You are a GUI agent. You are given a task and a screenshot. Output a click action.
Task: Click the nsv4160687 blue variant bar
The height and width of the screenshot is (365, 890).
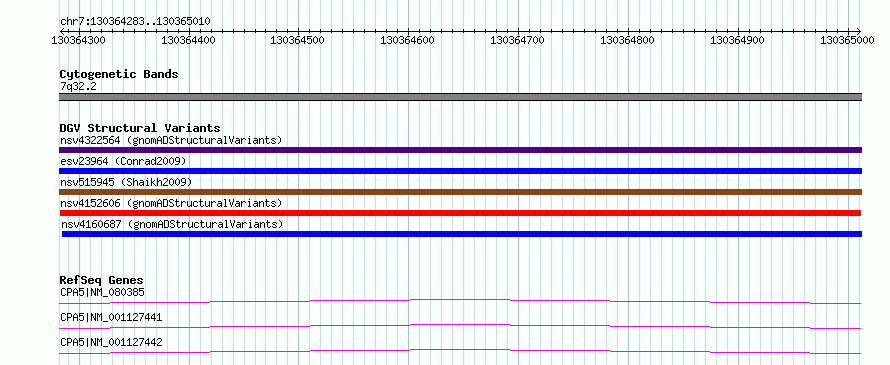(461, 234)
